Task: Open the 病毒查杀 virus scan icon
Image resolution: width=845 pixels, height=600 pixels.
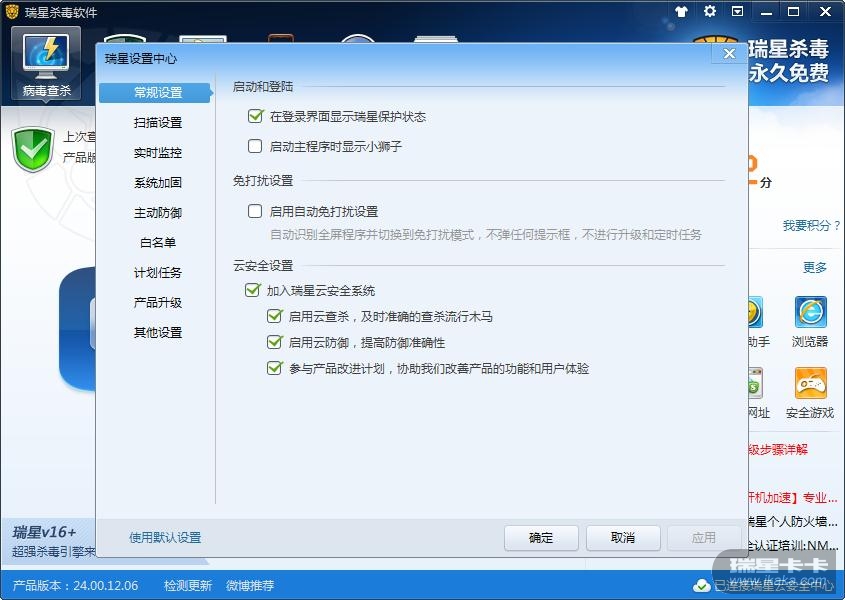Action: click(46, 65)
